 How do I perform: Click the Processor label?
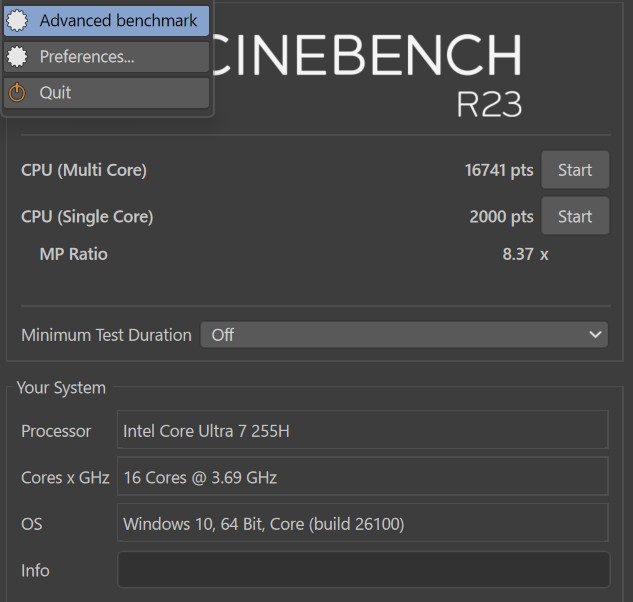(56, 431)
